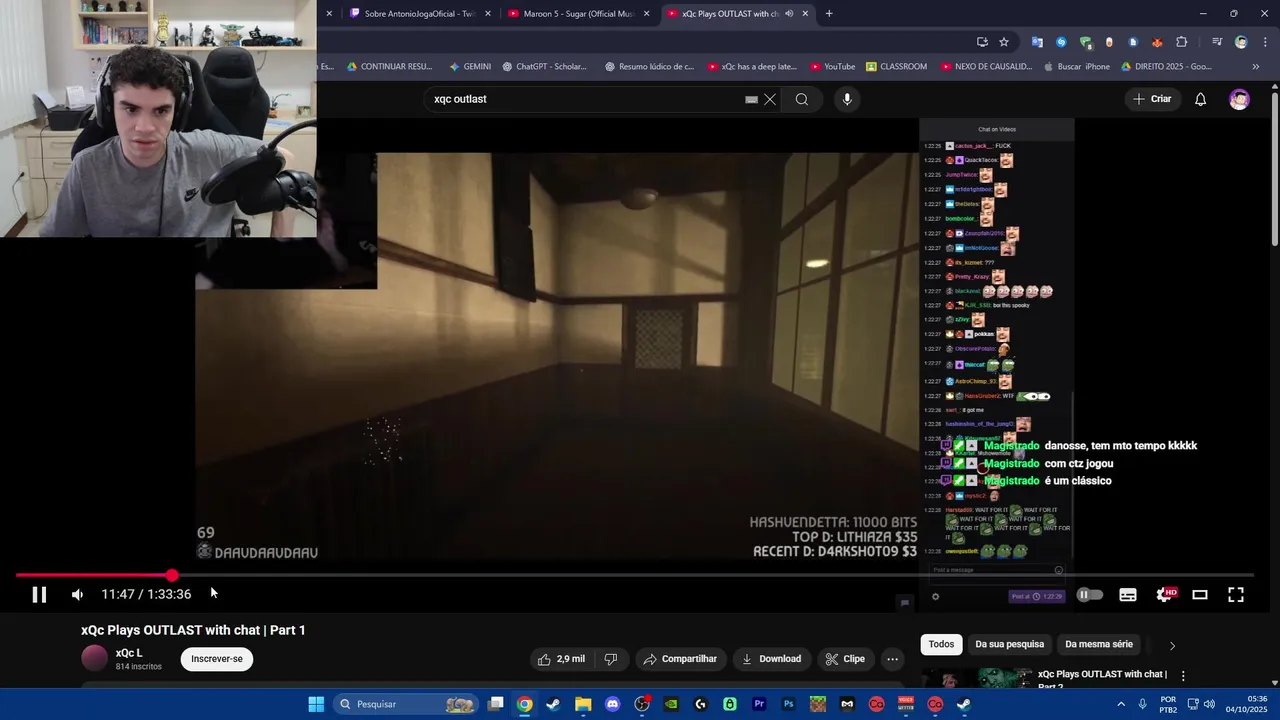Clear the search text with the X
Image resolution: width=1280 pixels, height=720 pixels.
tap(770, 99)
